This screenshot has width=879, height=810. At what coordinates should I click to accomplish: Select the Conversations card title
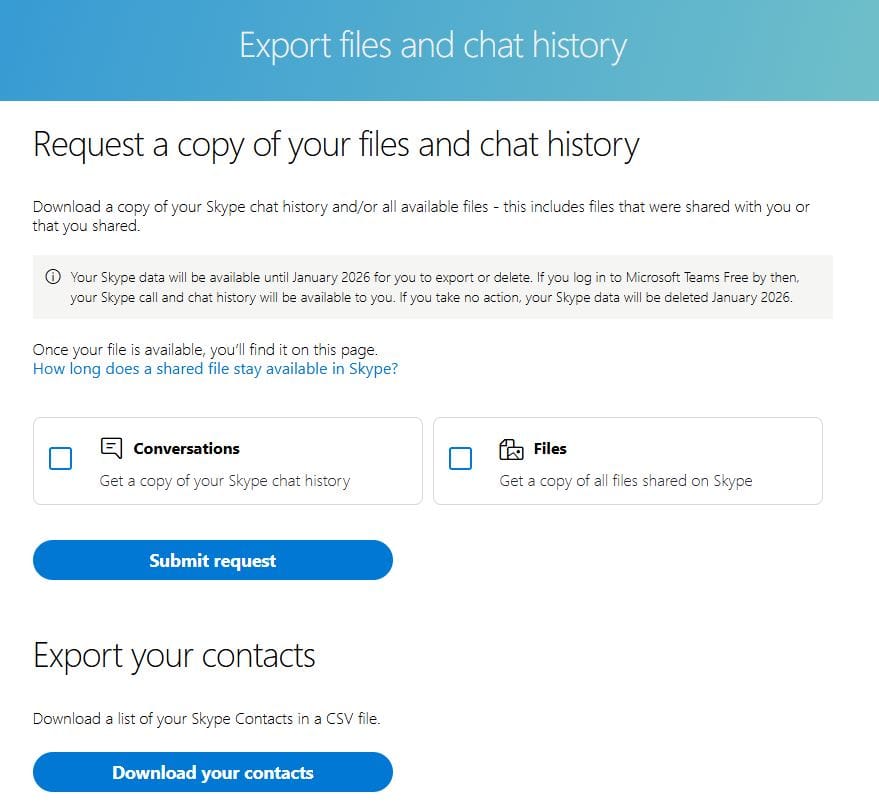(186, 448)
